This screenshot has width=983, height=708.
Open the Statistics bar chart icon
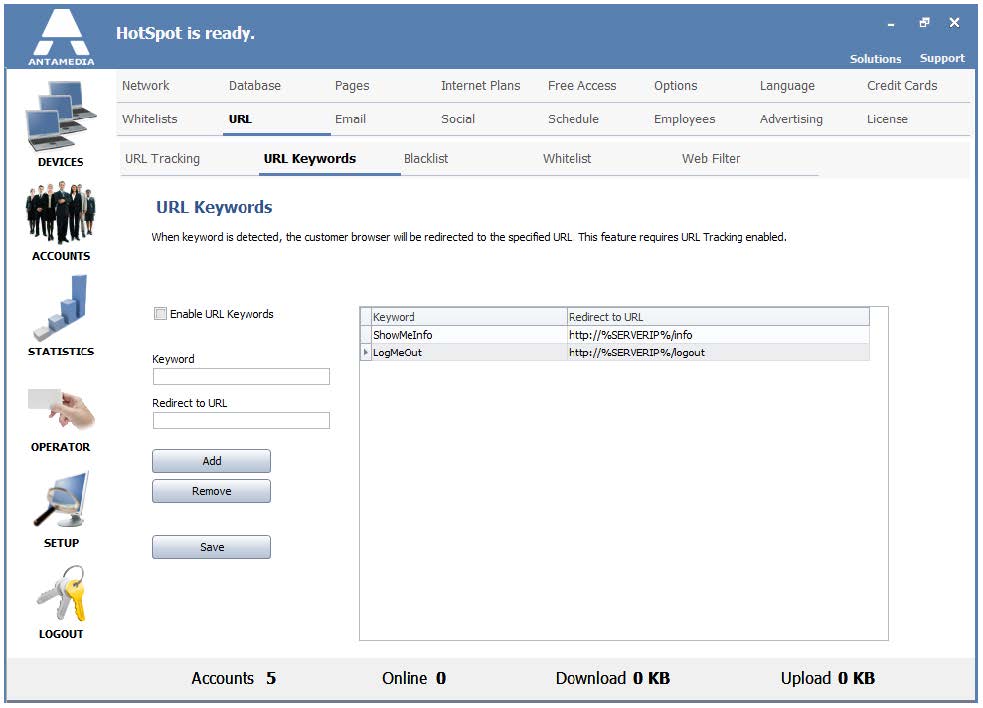tap(61, 307)
